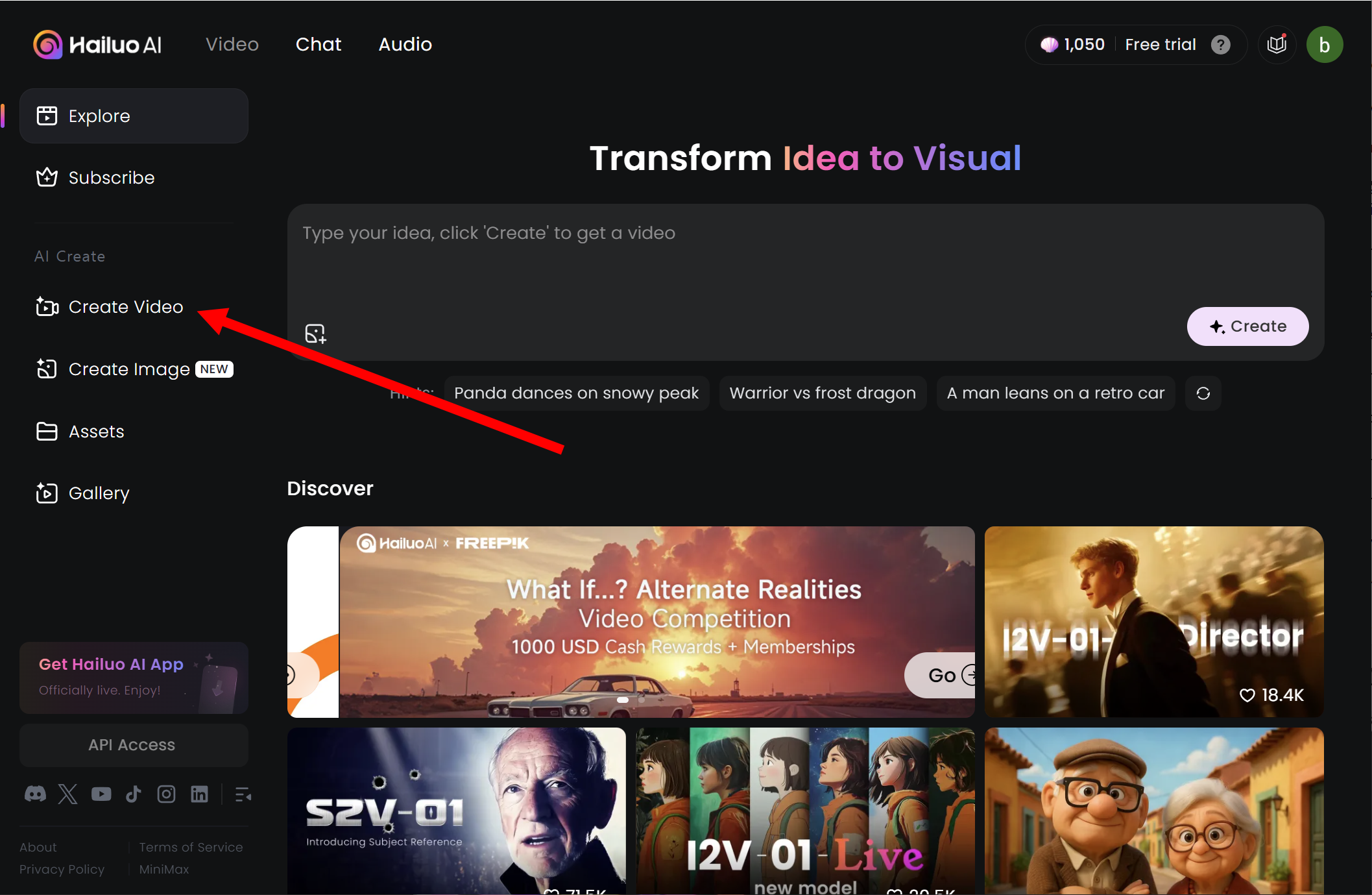Switch to the Chat tab
Screen dimensions: 1372x895
[x=318, y=44]
